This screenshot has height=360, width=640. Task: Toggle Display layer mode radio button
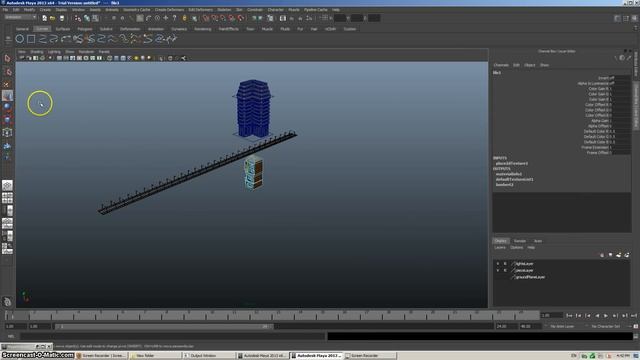pos(501,241)
